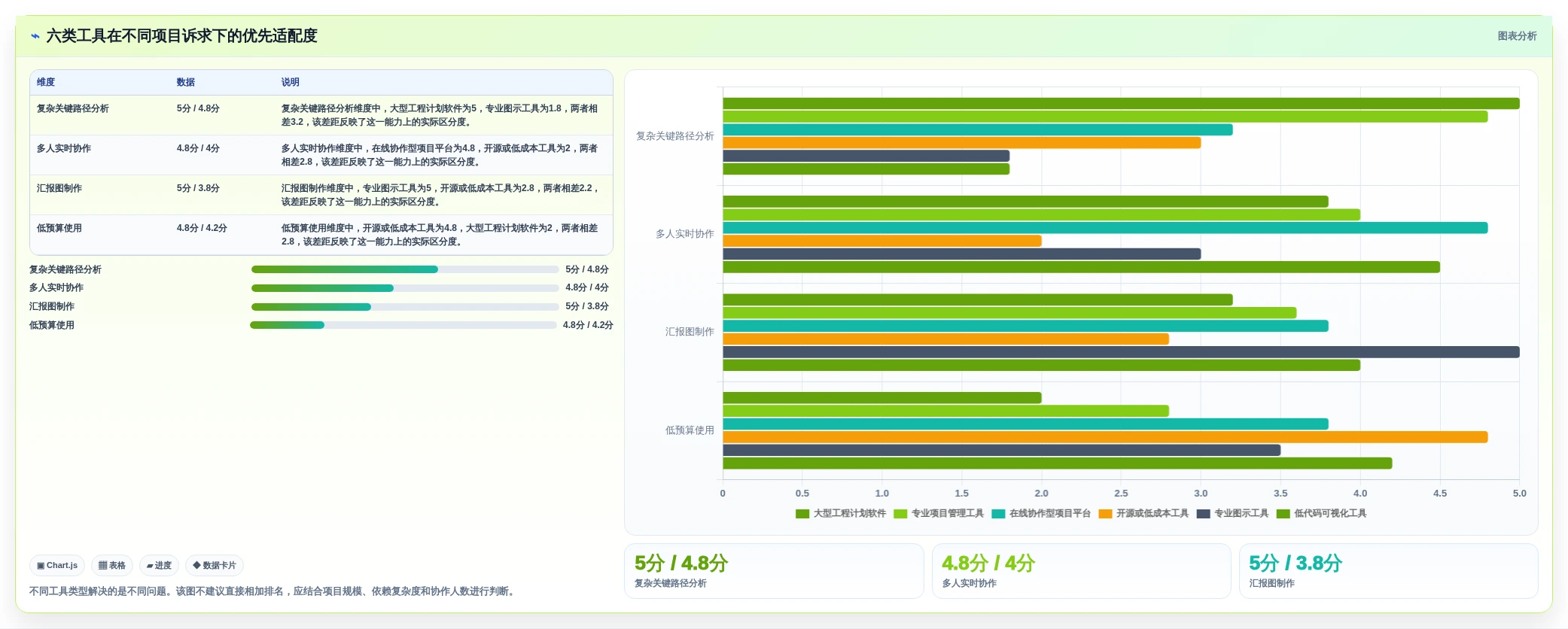Screen dimensions: 1568x629
Task: Toggle the 大型工程计划软件 legend entry
Action: (841, 513)
